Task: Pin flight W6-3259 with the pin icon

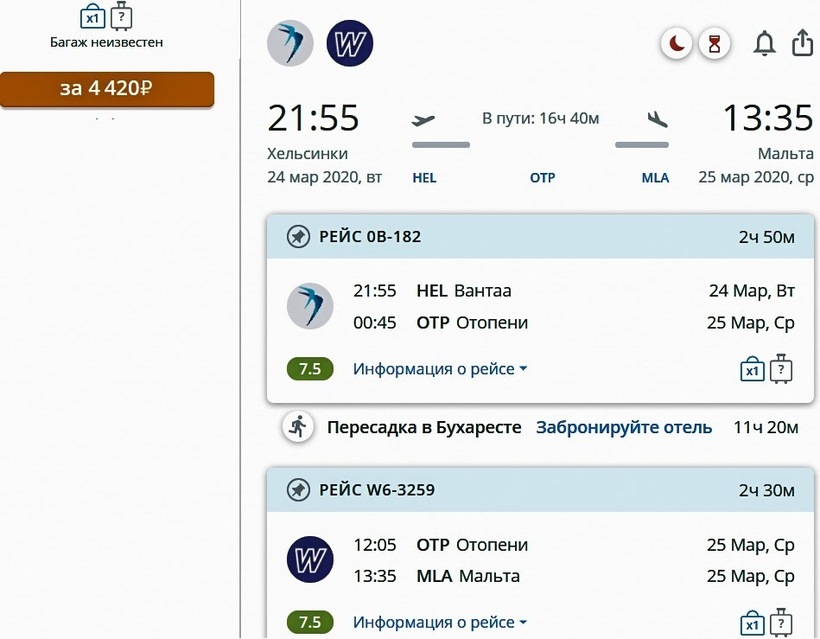Action: 298,490
